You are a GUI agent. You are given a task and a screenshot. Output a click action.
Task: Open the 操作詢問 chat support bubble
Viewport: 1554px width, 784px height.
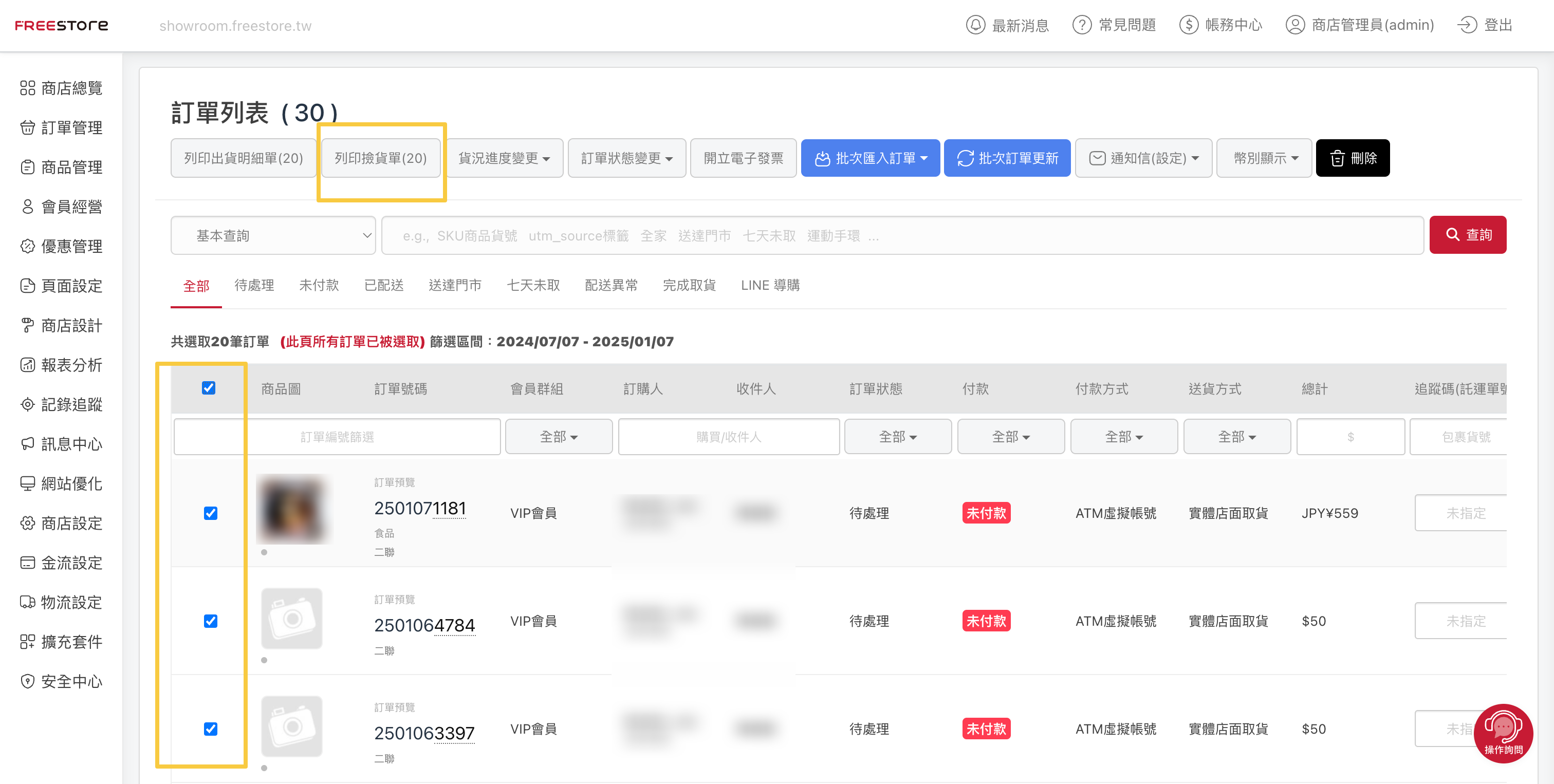tap(1503, 733)
